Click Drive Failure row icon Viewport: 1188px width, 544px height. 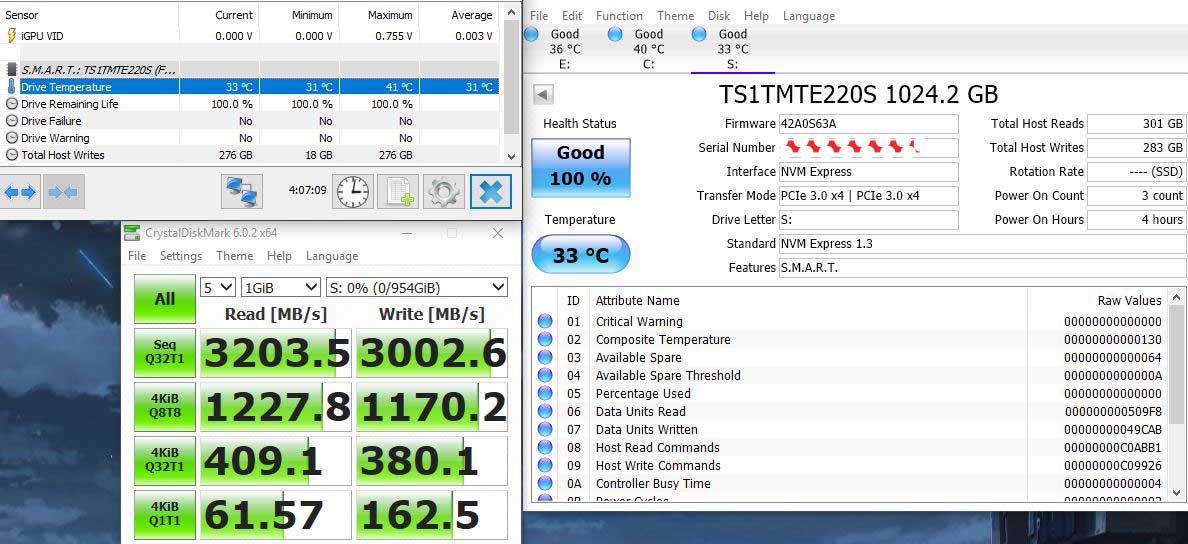(x=11, y=120)
